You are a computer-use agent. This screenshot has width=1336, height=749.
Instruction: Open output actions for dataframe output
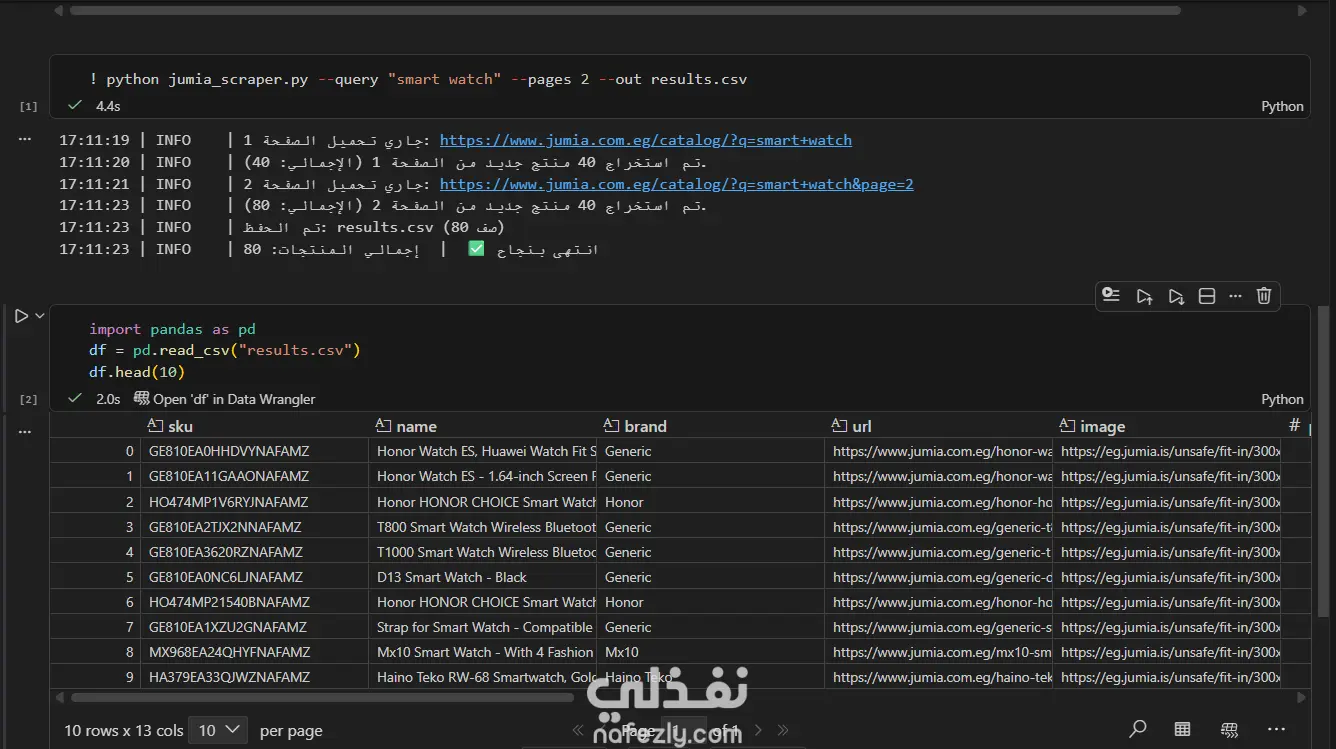click(x=25, y=432)
